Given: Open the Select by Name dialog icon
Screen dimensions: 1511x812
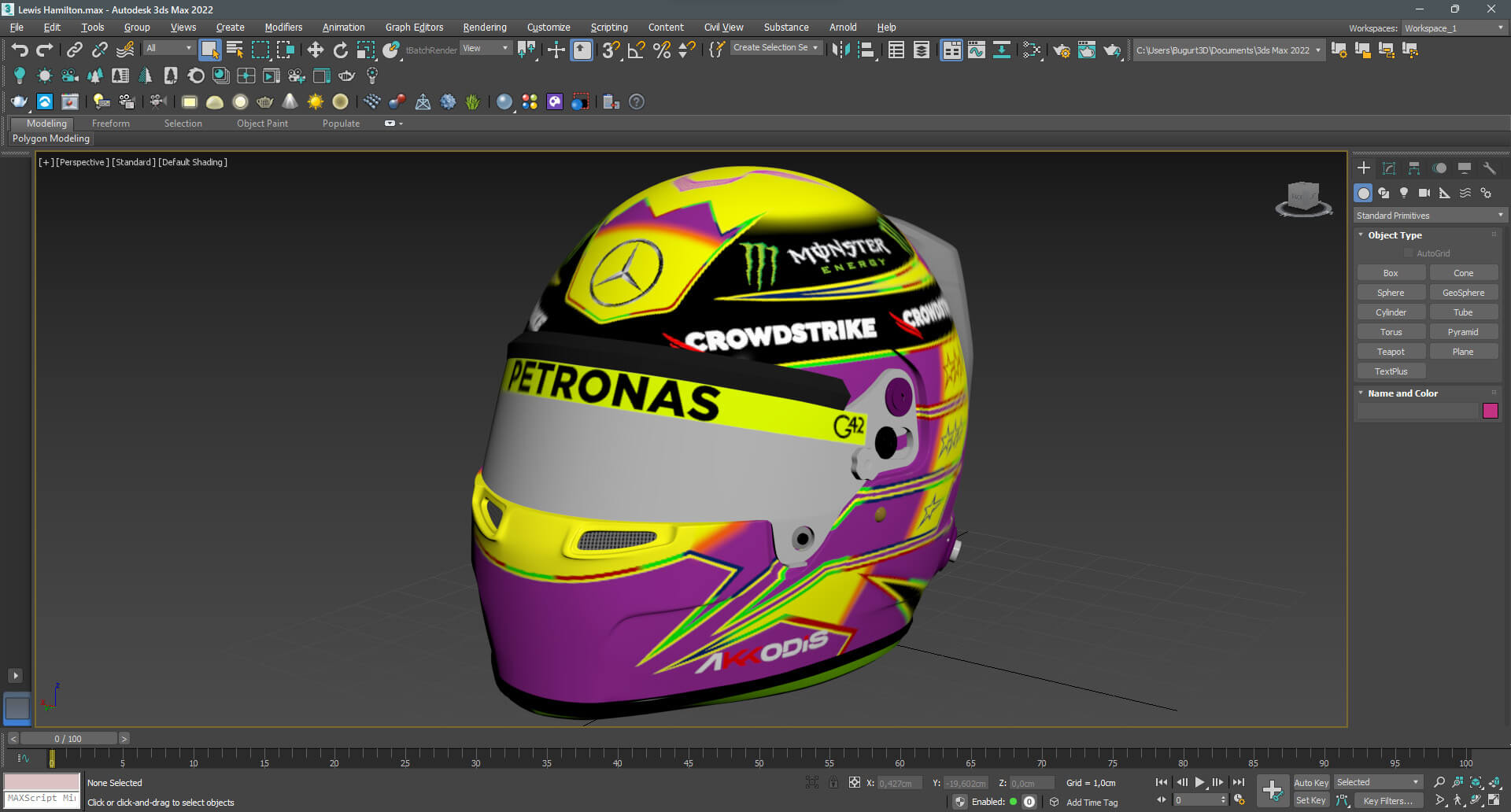Looking at the screenshot, I should tap(235, 50).
